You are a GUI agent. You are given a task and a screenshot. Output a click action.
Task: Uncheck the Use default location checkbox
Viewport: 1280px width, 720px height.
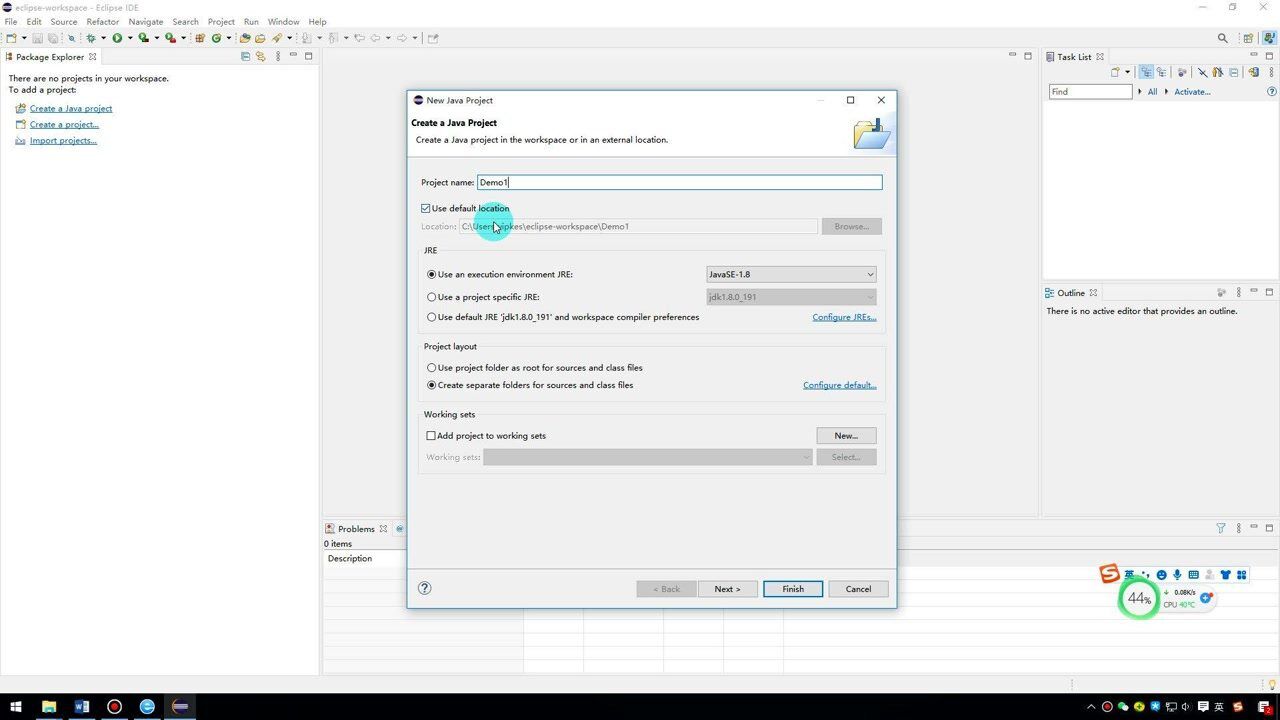click(426, 209)
